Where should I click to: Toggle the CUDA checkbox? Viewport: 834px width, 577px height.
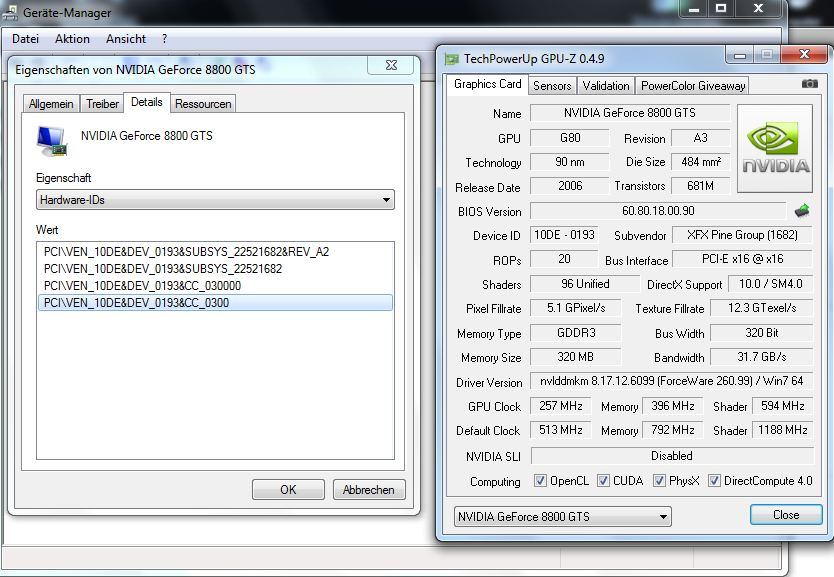[x=603, y=481]
